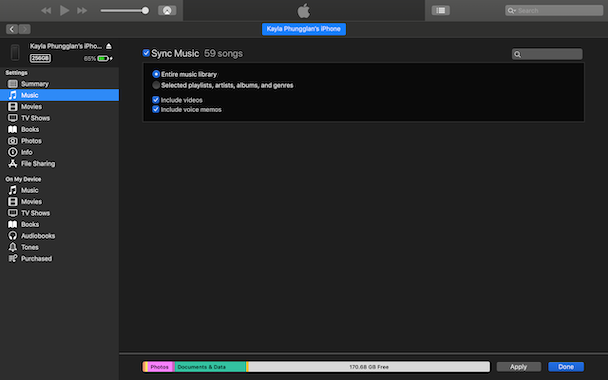The width and height of the screenshot is (608, 380).
Task: Click the On My Device section header
Action: point(23,179)
